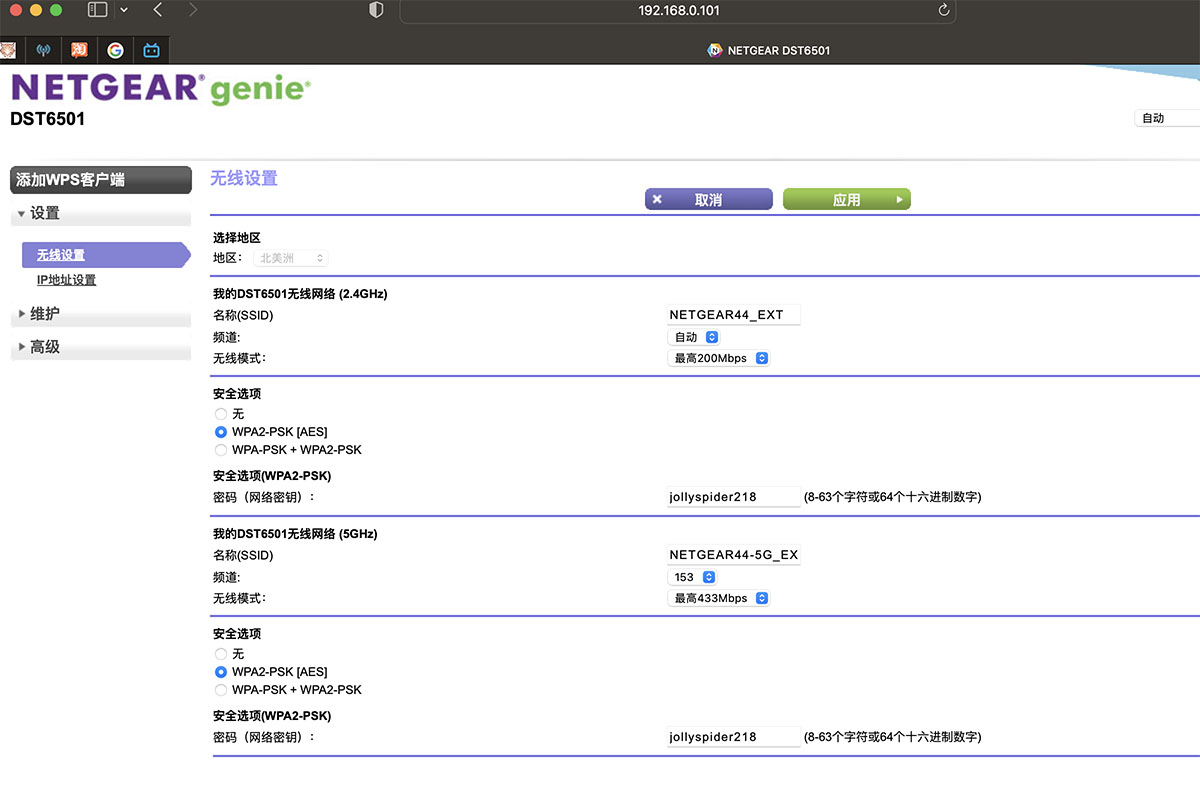Click the DST6501 model name text
Screen dimensions: 1200x796
tap(47, 119)
